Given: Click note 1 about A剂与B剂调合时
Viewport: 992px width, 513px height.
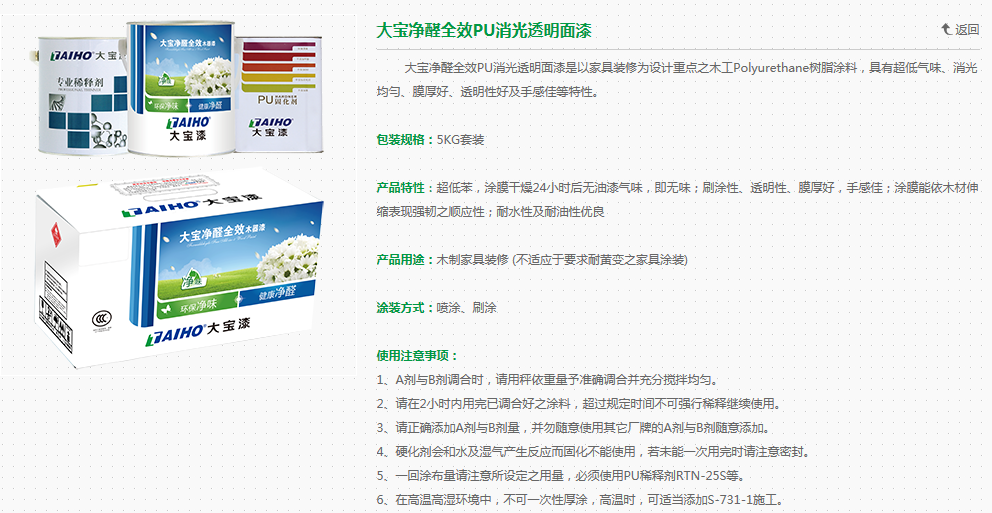Looking at the screenshot, I should (x=547, y=380).
